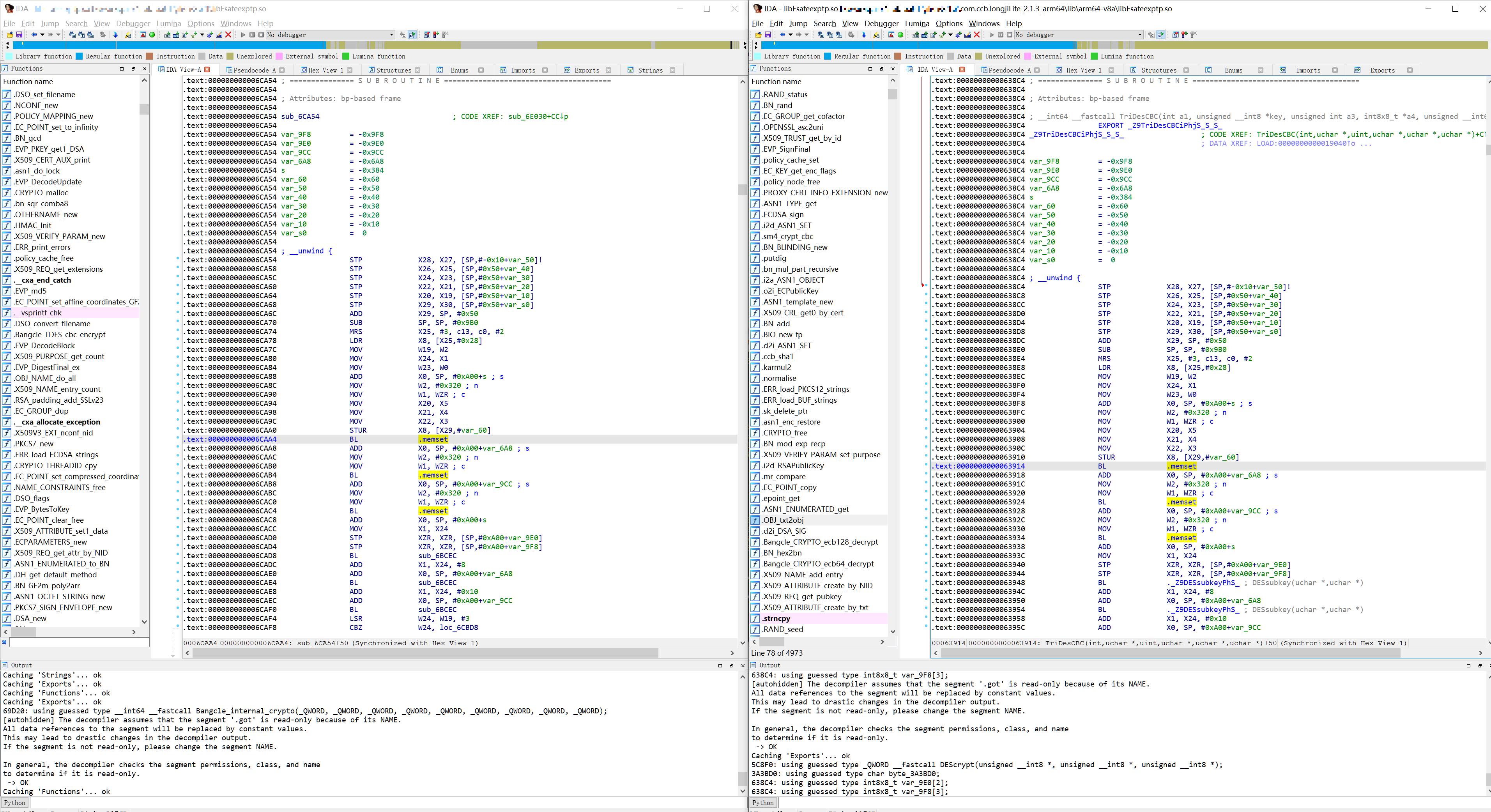The height and width of the screenshot is (812, 1491).
Task: Click the pause process icon in the left toolbar
Action: point(252,35)
